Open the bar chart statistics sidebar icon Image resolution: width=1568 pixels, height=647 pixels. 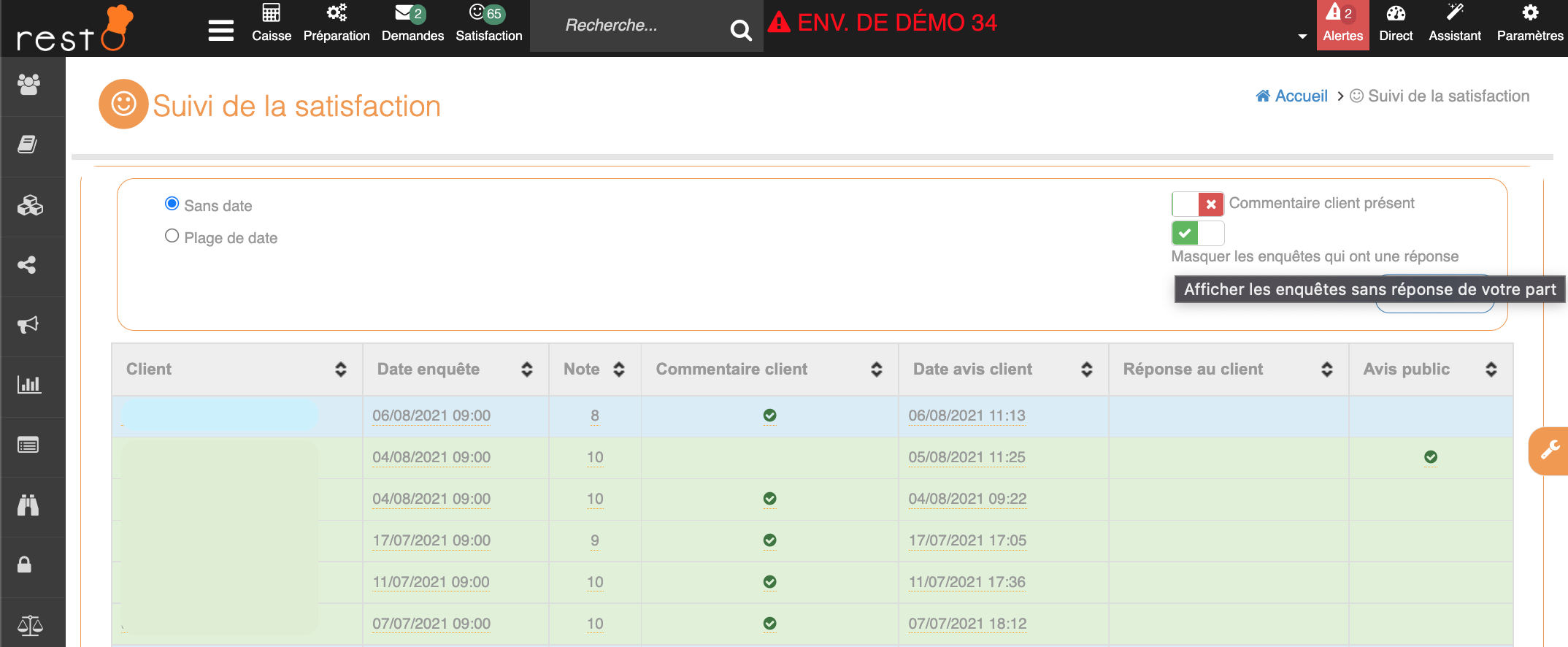point(29,385)
